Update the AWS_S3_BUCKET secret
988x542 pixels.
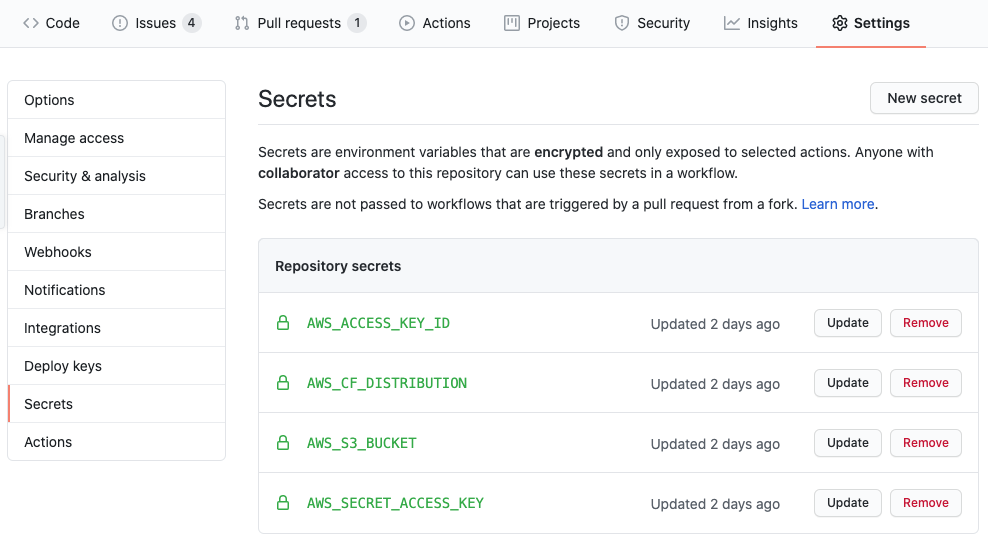coord(848,443)
